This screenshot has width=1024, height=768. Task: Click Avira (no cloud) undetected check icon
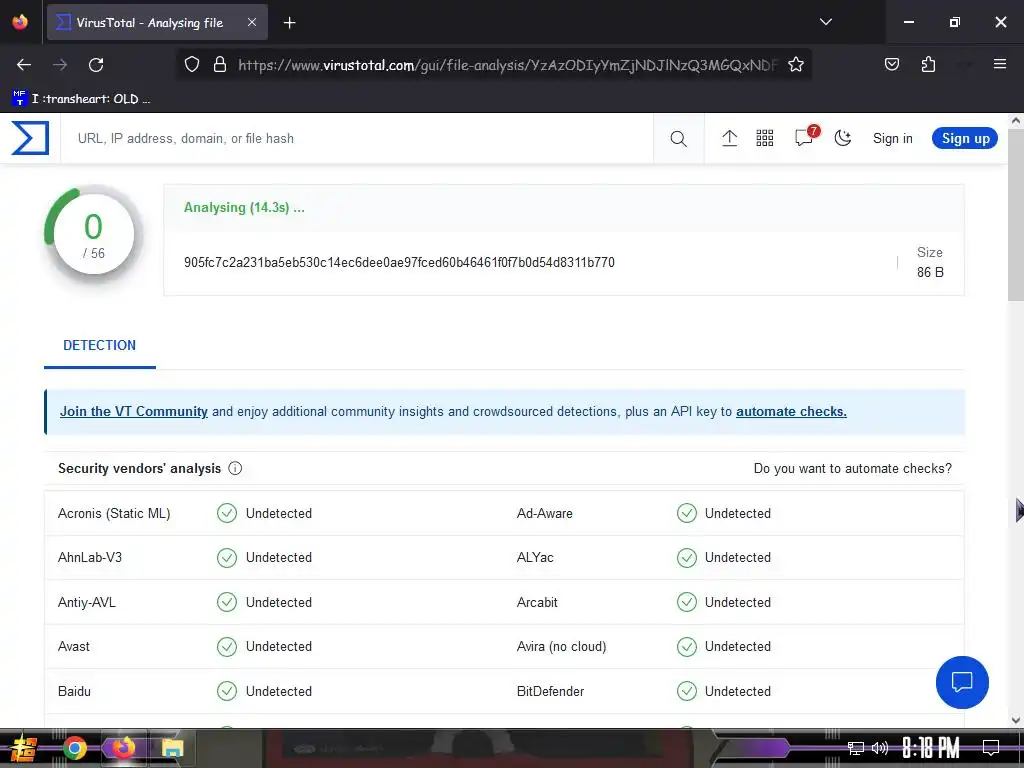686,647
